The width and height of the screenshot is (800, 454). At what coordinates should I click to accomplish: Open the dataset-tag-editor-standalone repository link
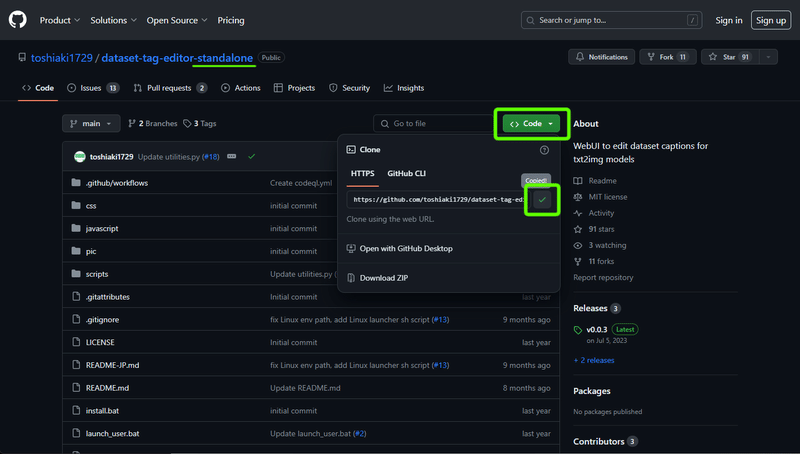177,58
